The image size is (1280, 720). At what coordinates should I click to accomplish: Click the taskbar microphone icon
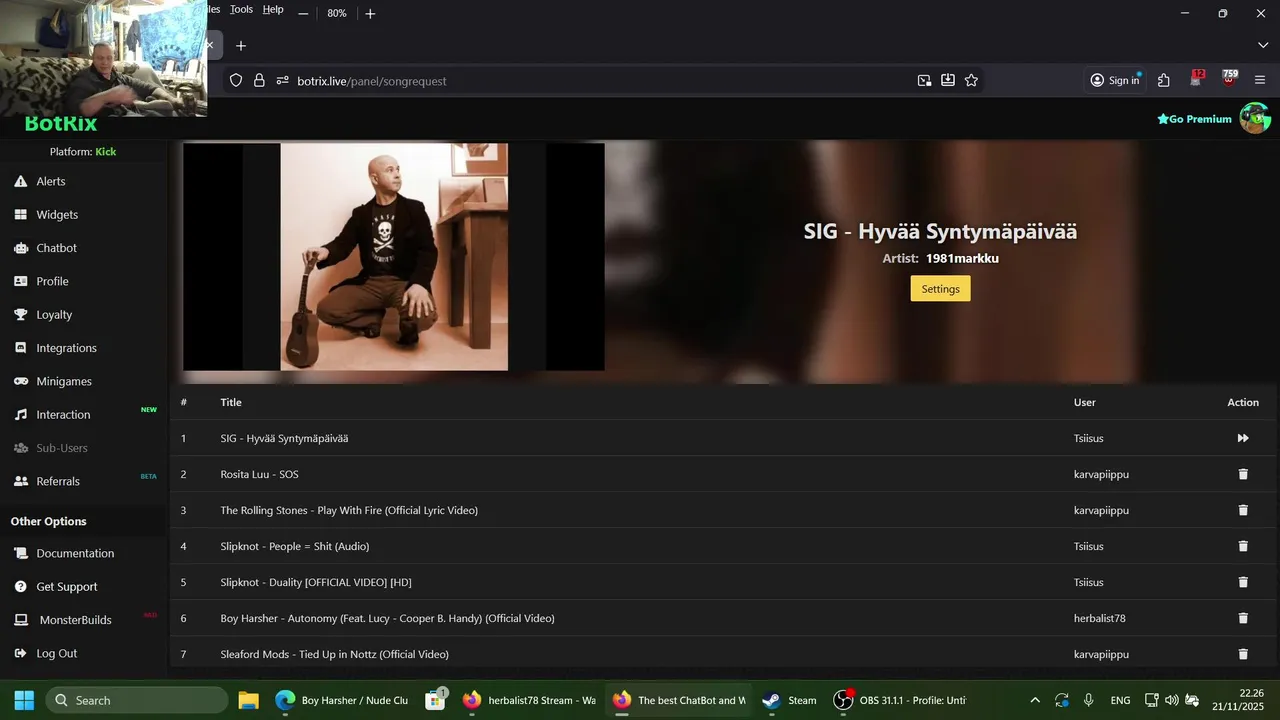[1088, 700]
